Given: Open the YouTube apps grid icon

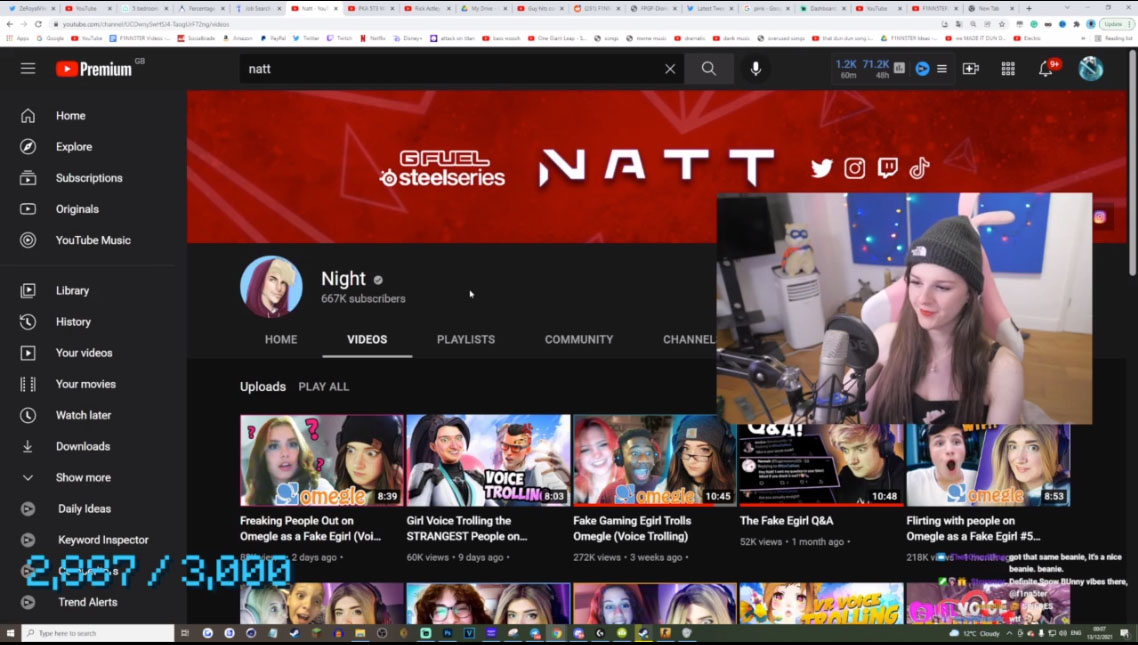Looking at the screenshot, I should tap(1008, 69).
